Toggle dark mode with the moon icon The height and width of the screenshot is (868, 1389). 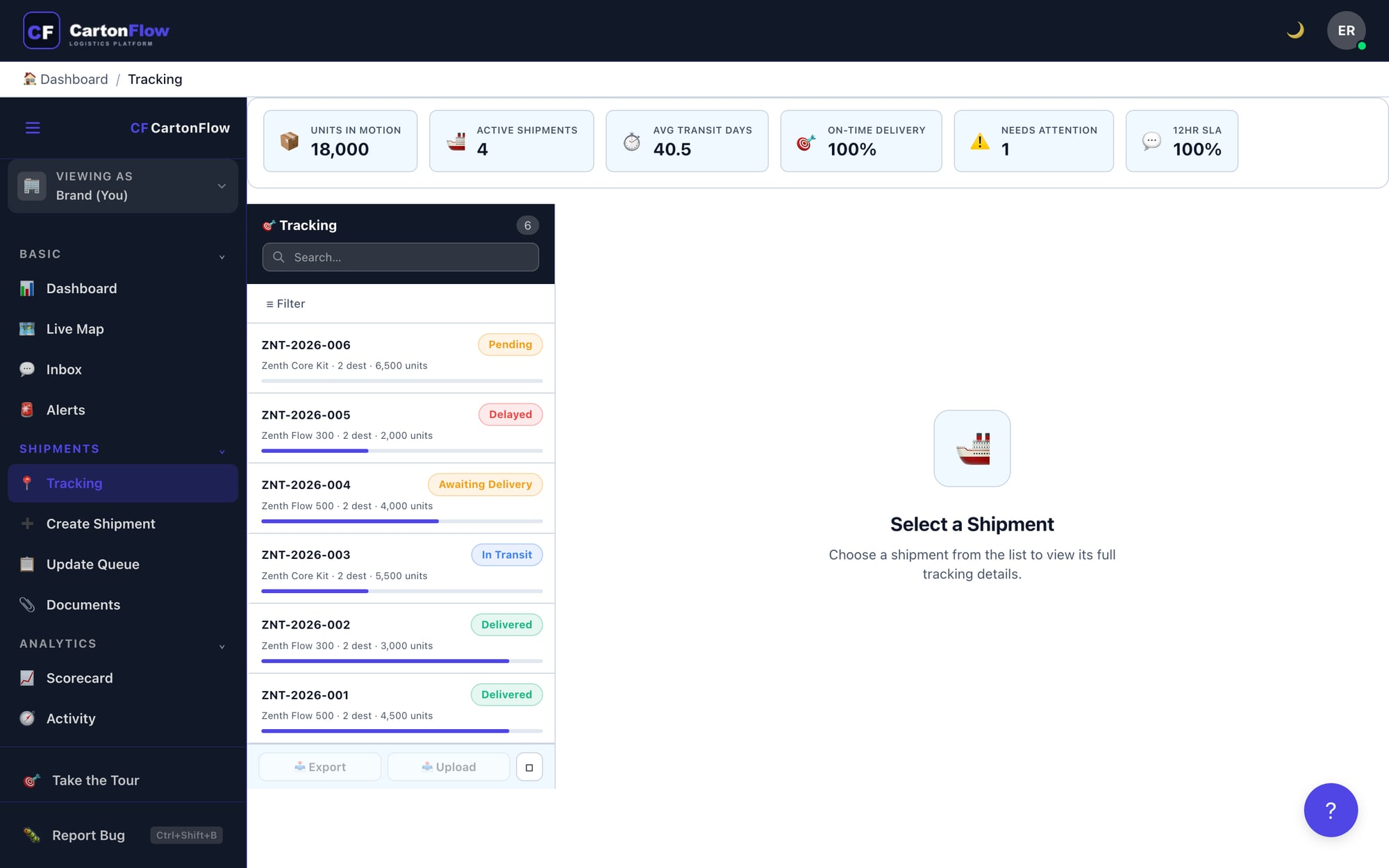pyautogui.click(x=1295, y=31)
